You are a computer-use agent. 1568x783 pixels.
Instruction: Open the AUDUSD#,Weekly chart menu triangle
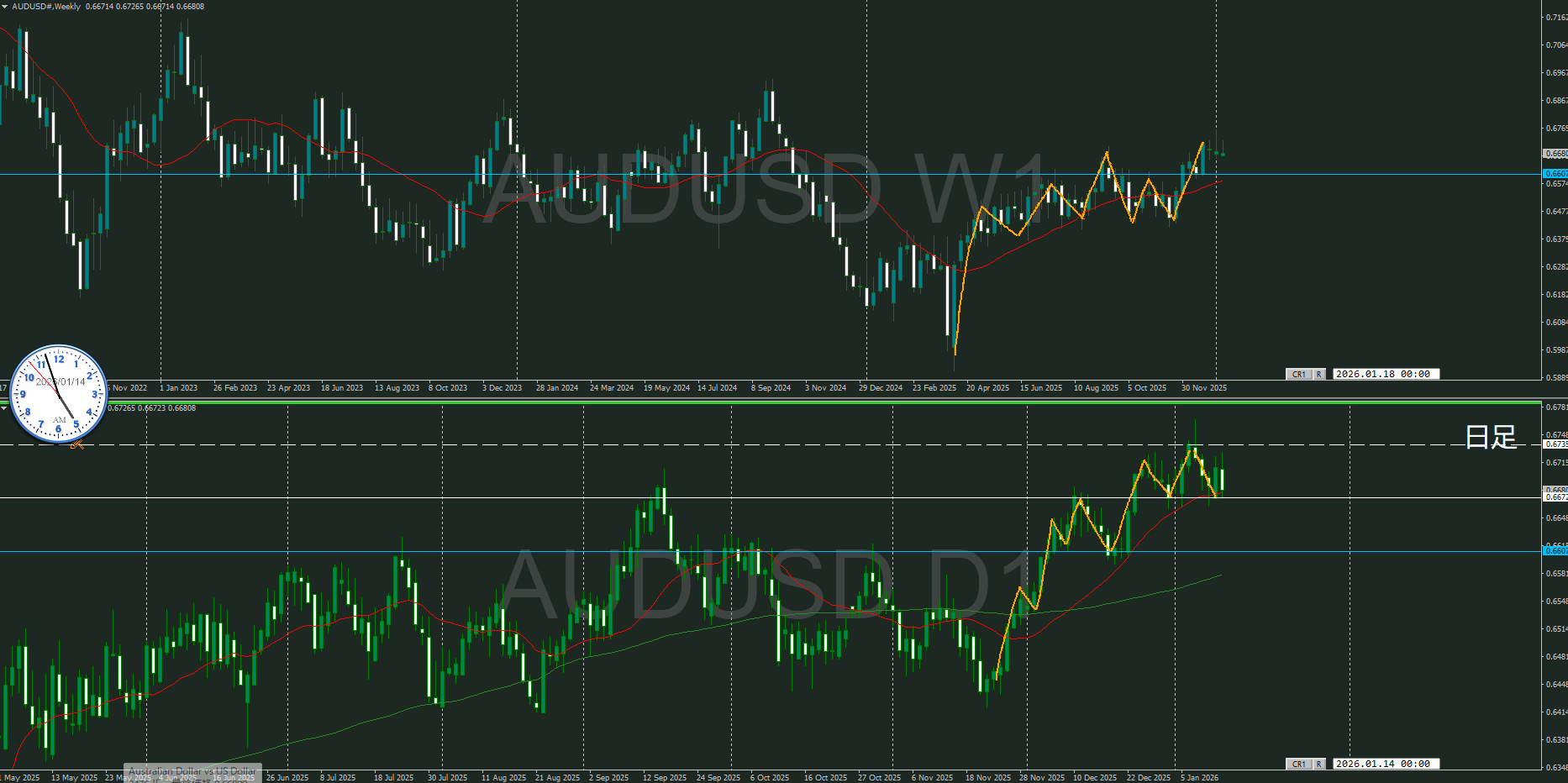(x=5, y=7)
